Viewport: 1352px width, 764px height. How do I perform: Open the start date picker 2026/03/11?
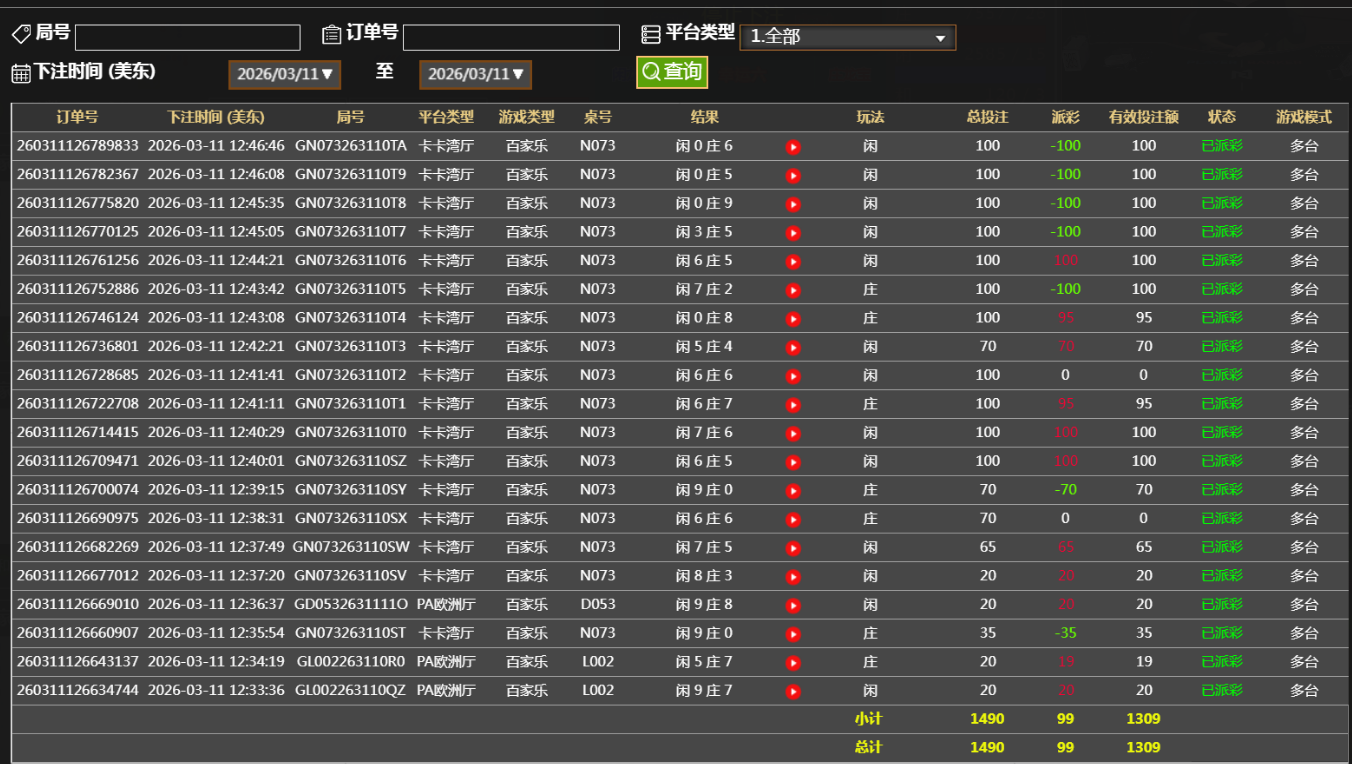(x=285, y=74)
